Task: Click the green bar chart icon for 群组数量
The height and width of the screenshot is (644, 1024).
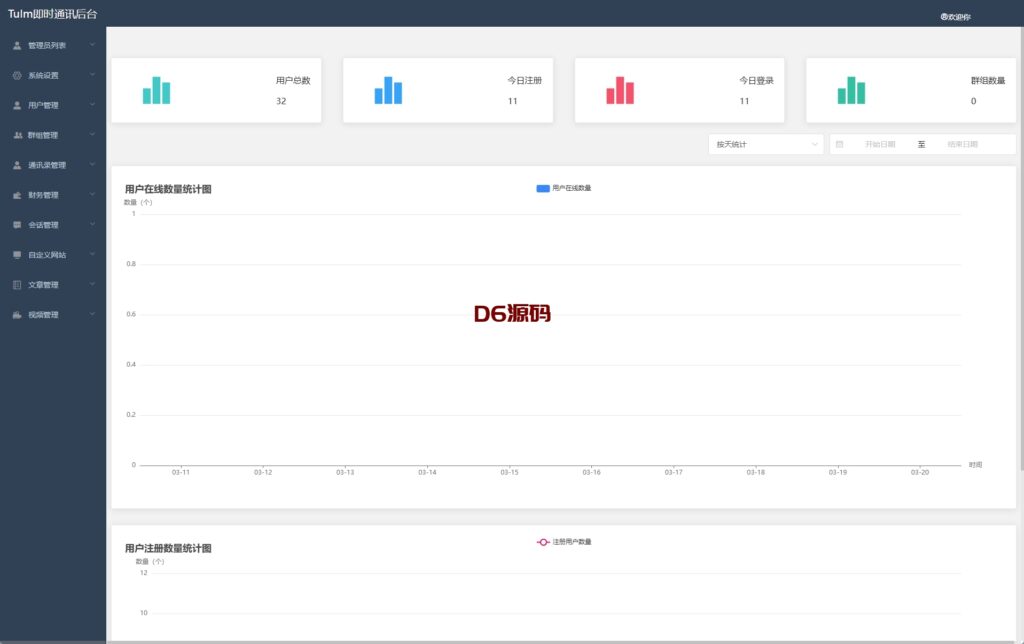Action: (x=852, y=90)
